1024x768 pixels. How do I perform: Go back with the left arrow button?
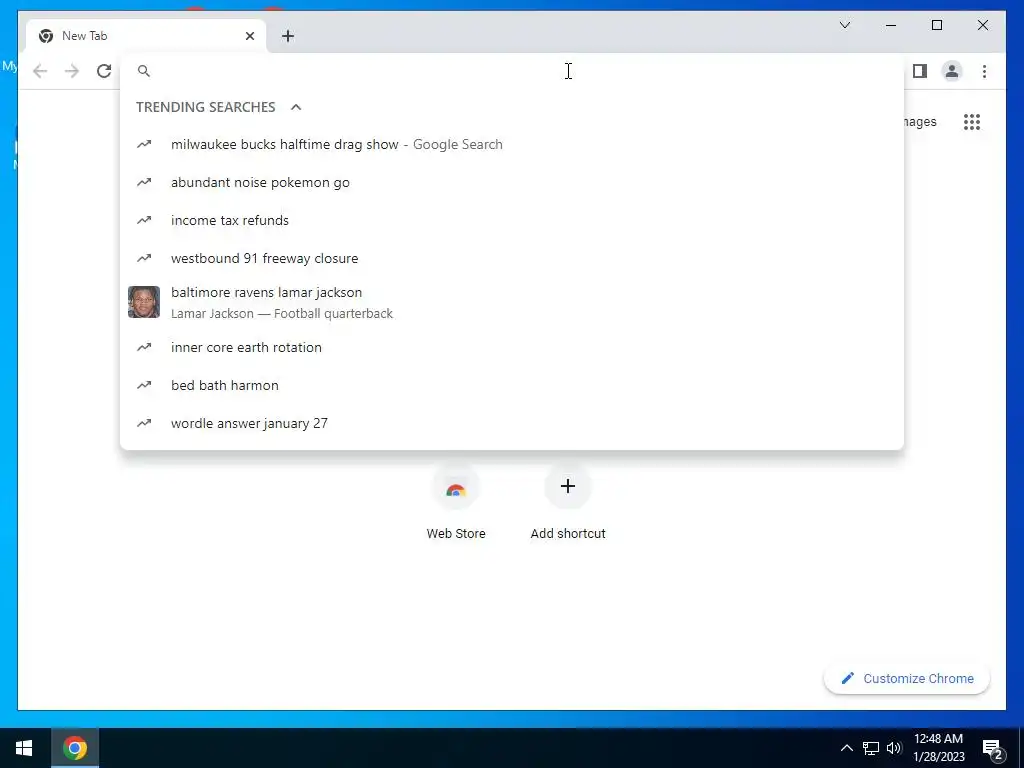pos(40,71)
